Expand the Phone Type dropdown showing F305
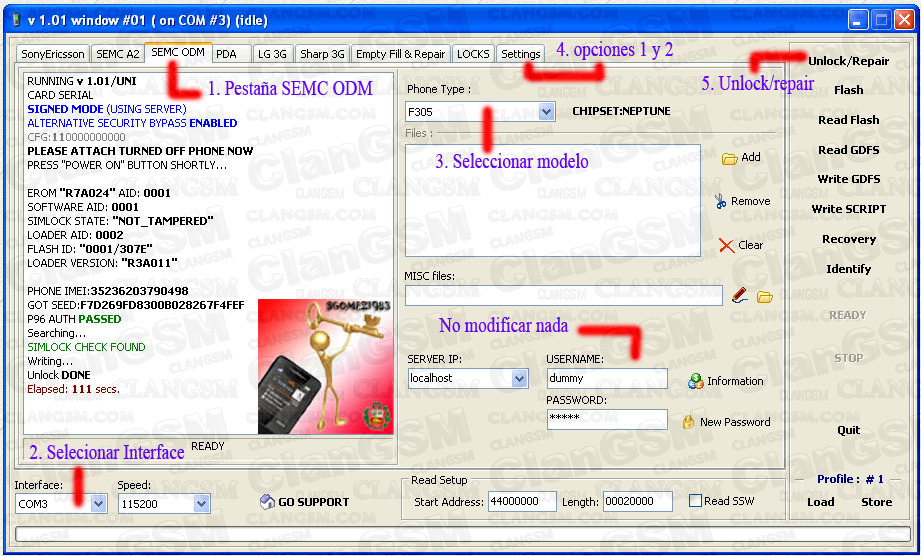 click(546, 112)
